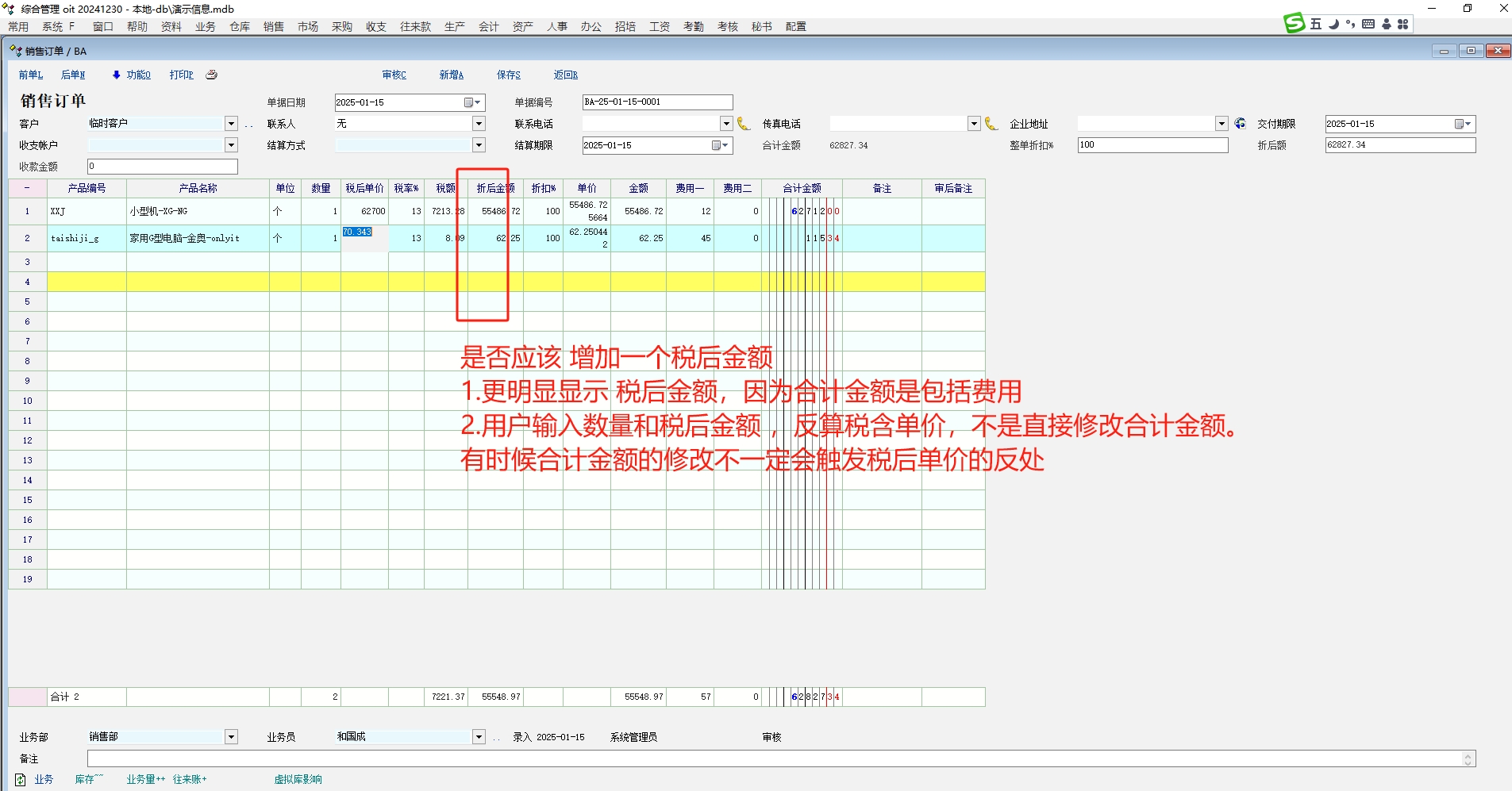Open the 仓库 menu in menu bar
The image size is (1512, 791).
pyautogui.click(x=240, y=26)
